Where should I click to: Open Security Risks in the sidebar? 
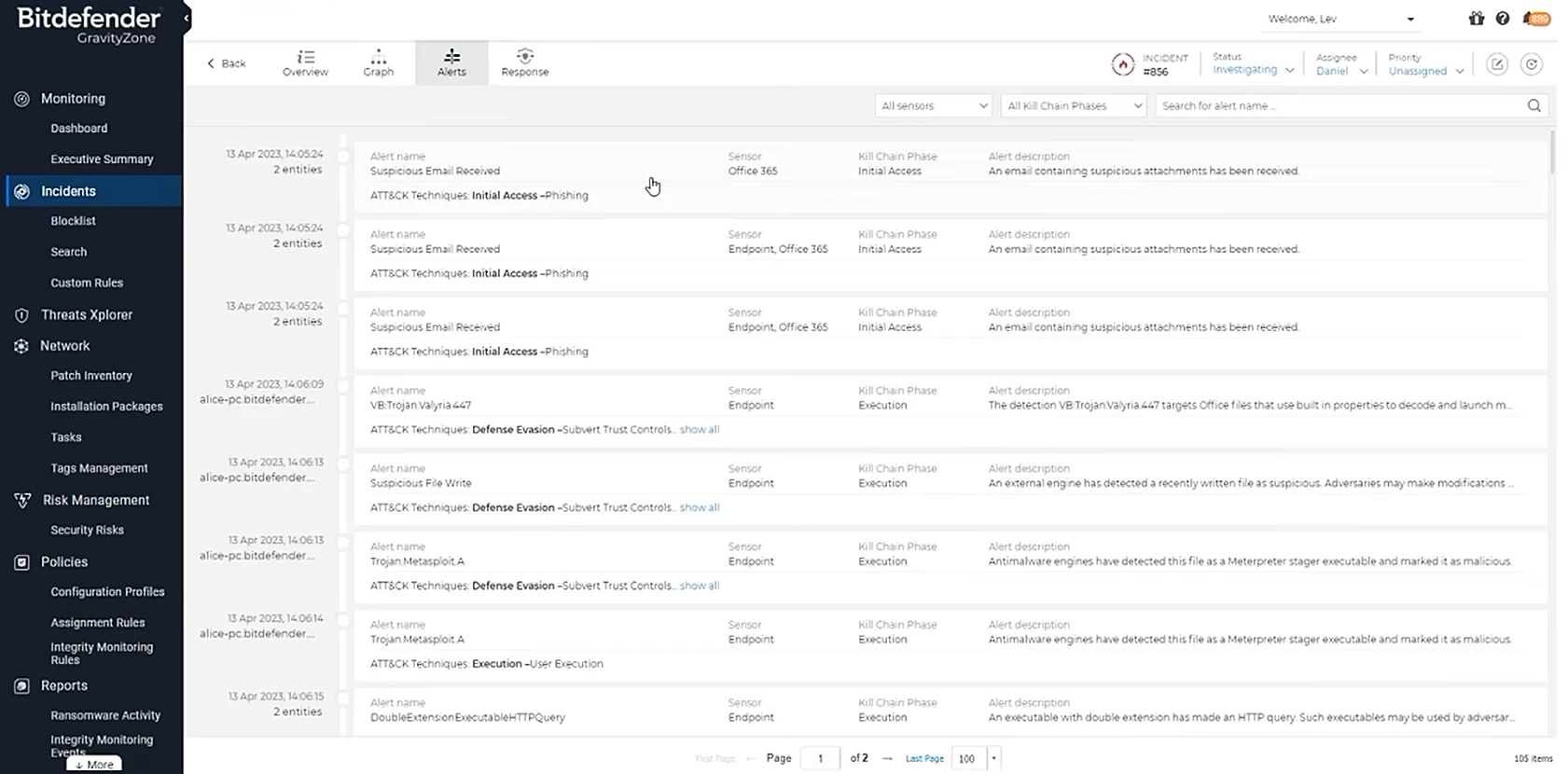coord(87,531)
